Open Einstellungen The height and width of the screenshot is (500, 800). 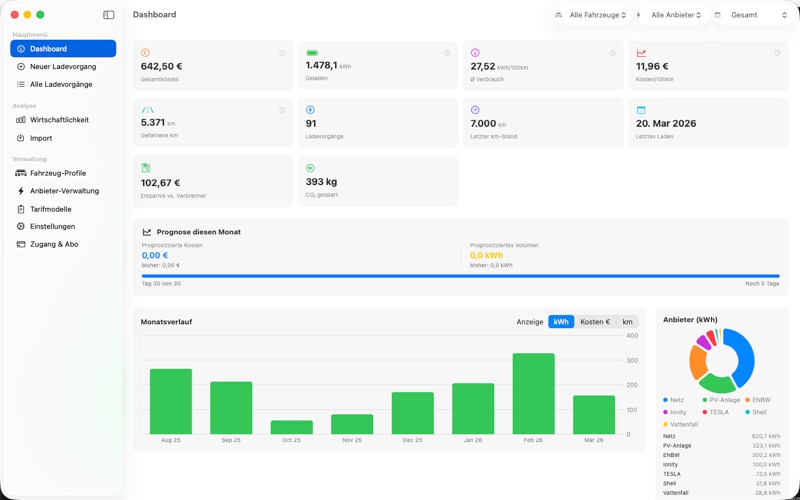pyautogui.click(x=63, y=226)
